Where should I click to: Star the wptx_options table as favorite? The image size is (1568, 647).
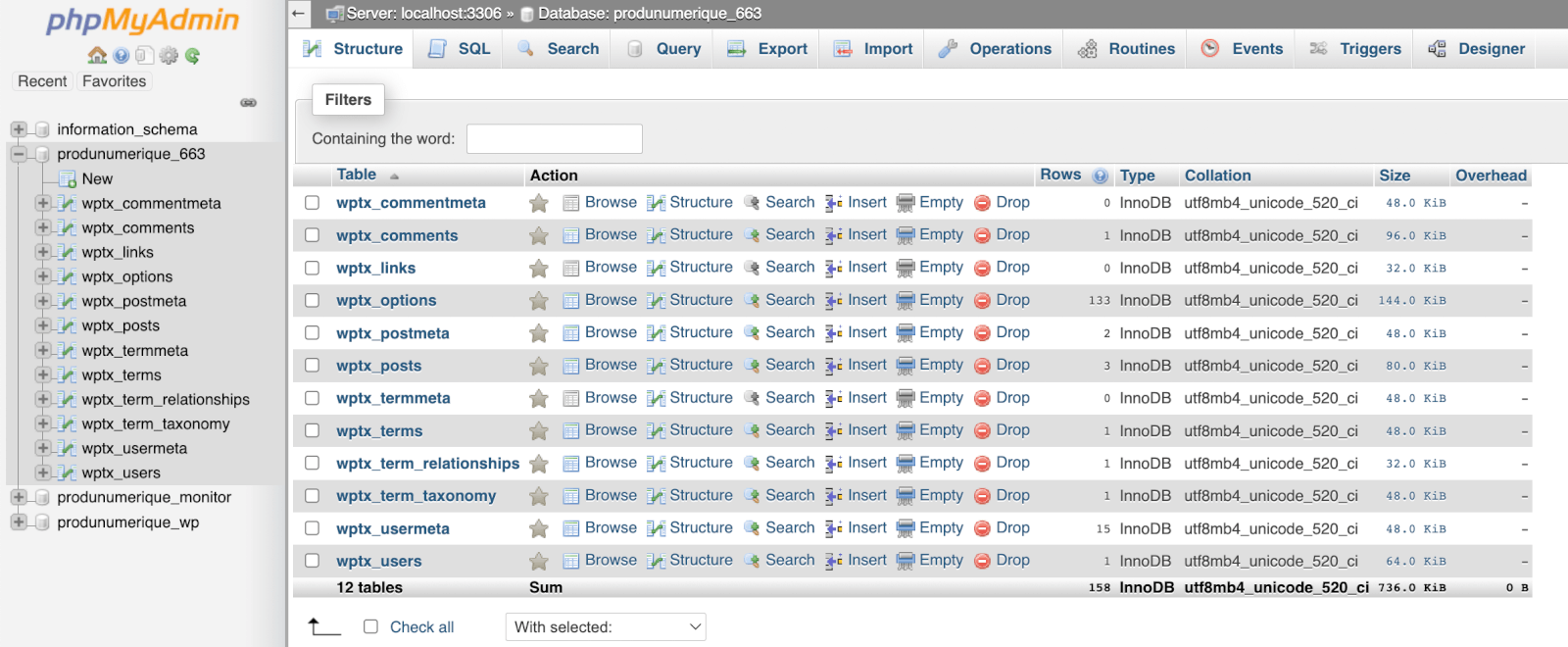[x=538, y=301]
